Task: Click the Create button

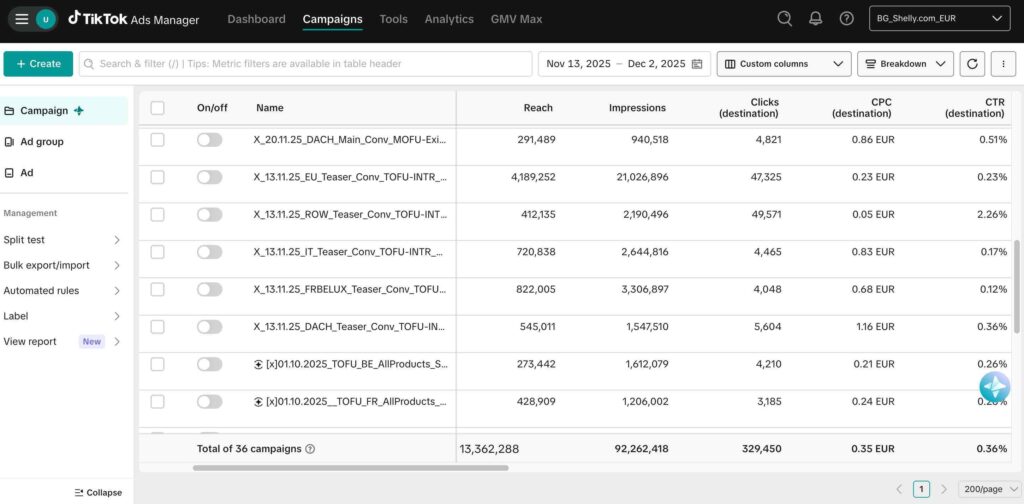Action: coord(39,64)
